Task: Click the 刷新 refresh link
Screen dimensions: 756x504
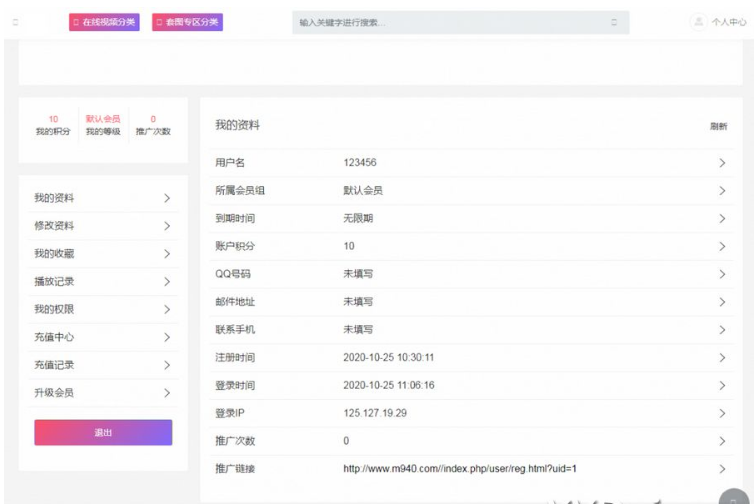Action: coord(718,126)
